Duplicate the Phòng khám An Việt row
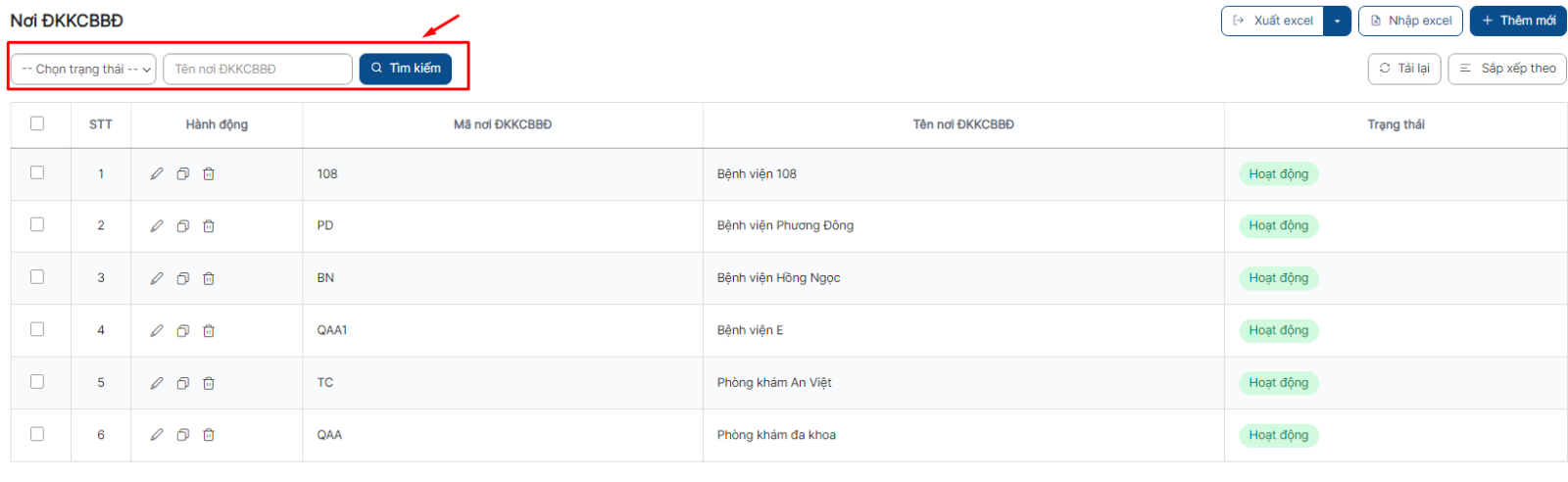Screen dimensions: 1568x482 (x=183, y=383)
